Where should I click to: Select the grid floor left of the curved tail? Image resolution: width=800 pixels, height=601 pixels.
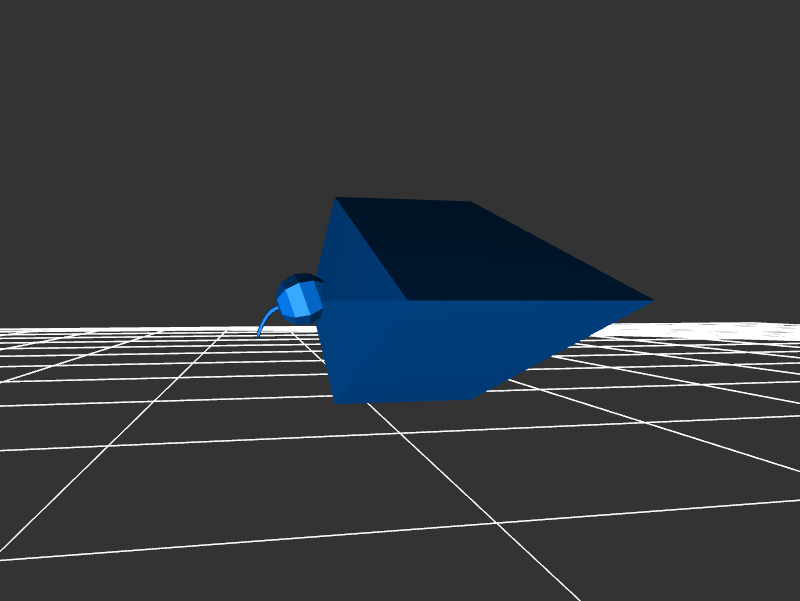point(150,345)
